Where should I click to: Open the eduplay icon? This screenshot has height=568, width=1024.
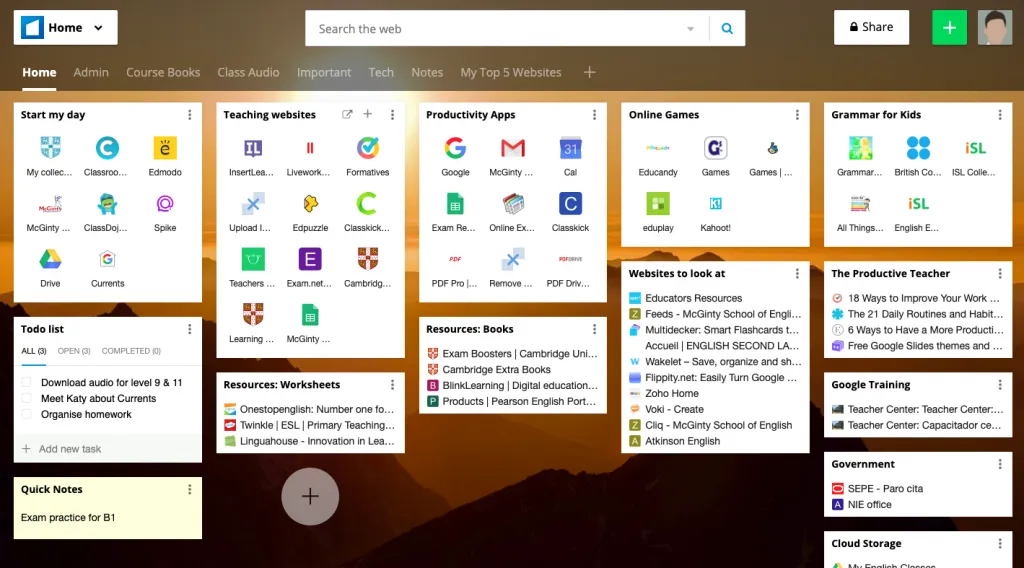tap(658, 204)
